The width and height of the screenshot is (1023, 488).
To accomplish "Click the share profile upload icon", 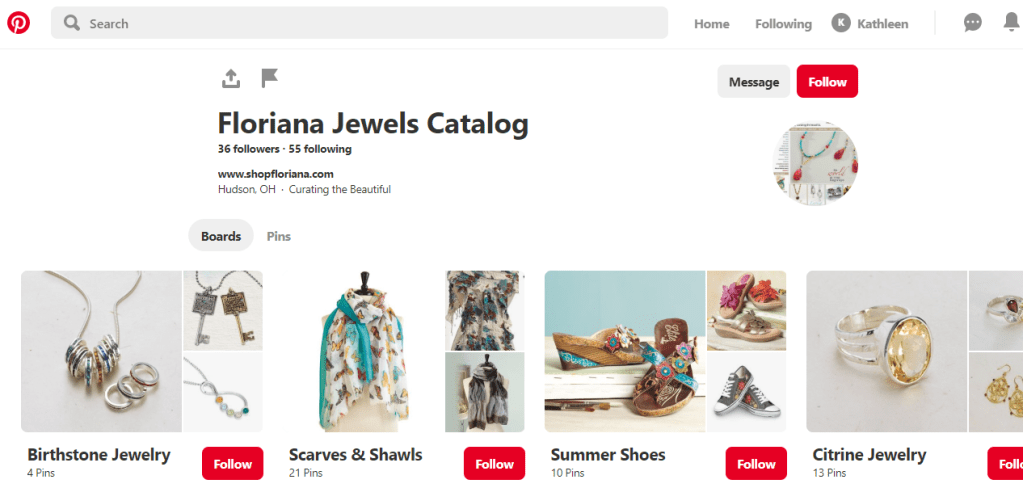I will click(x=231, y=78).
